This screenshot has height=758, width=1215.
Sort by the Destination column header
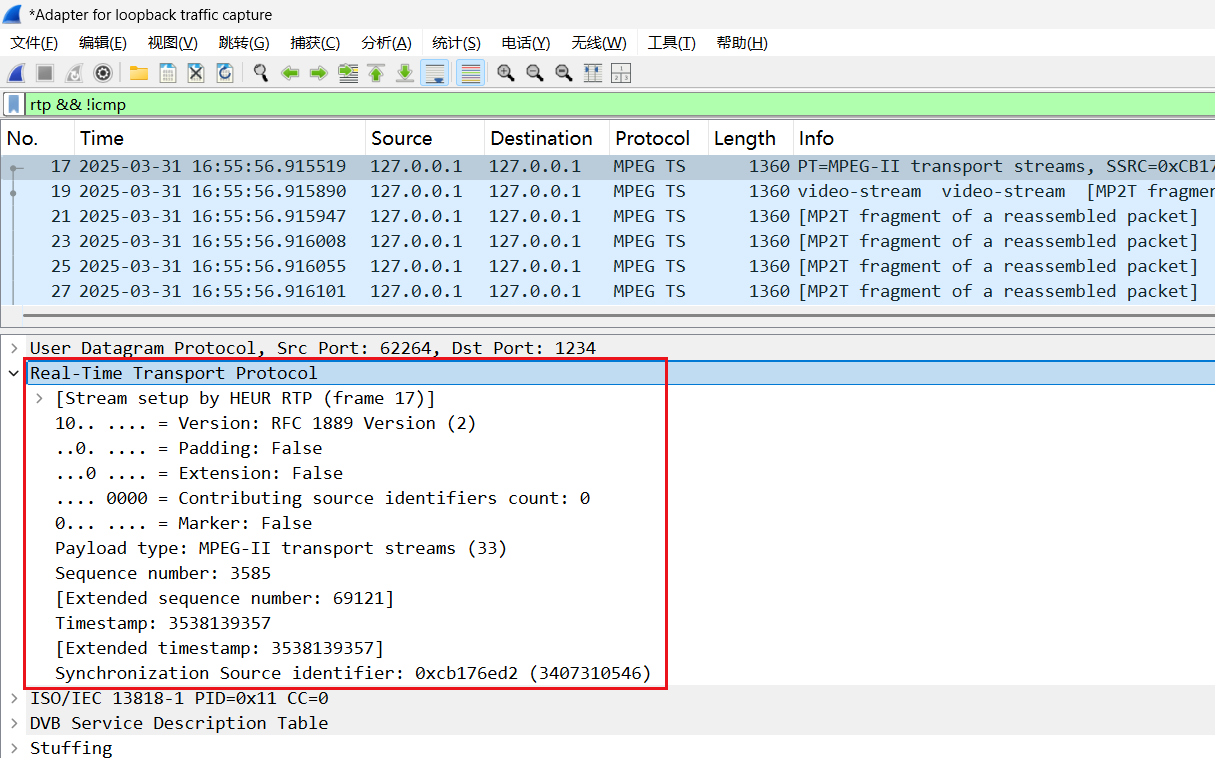point(547,138)
